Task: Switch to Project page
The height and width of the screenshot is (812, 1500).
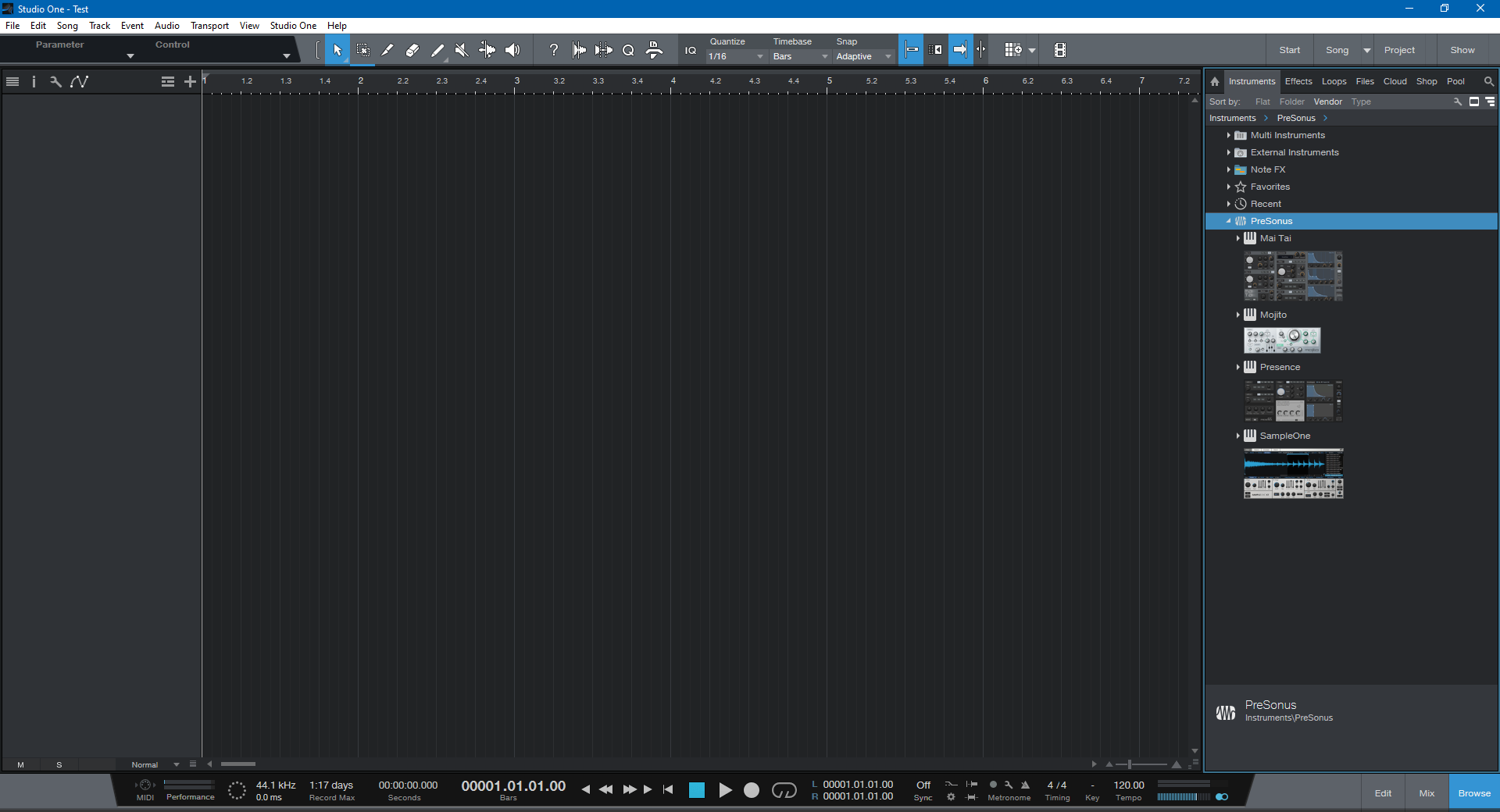Action: [1399, 50]
